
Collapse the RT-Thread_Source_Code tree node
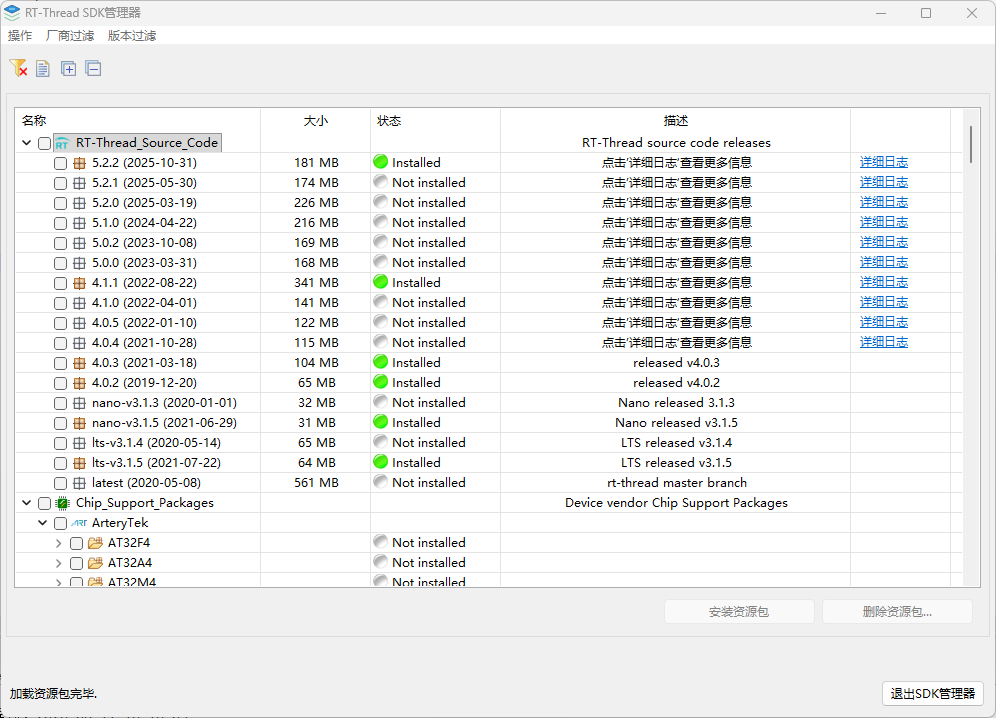click(27, 143)
